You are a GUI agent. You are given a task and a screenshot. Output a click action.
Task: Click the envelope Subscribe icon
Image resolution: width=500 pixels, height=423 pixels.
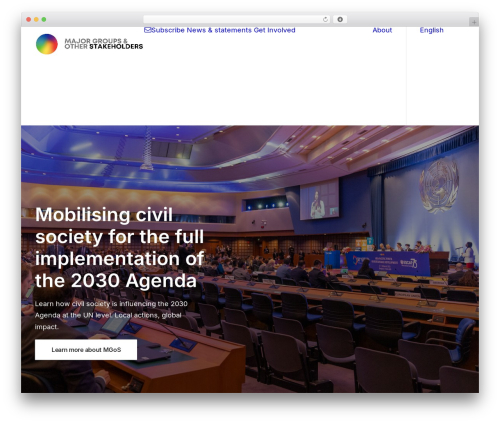[x=147, y=30]
